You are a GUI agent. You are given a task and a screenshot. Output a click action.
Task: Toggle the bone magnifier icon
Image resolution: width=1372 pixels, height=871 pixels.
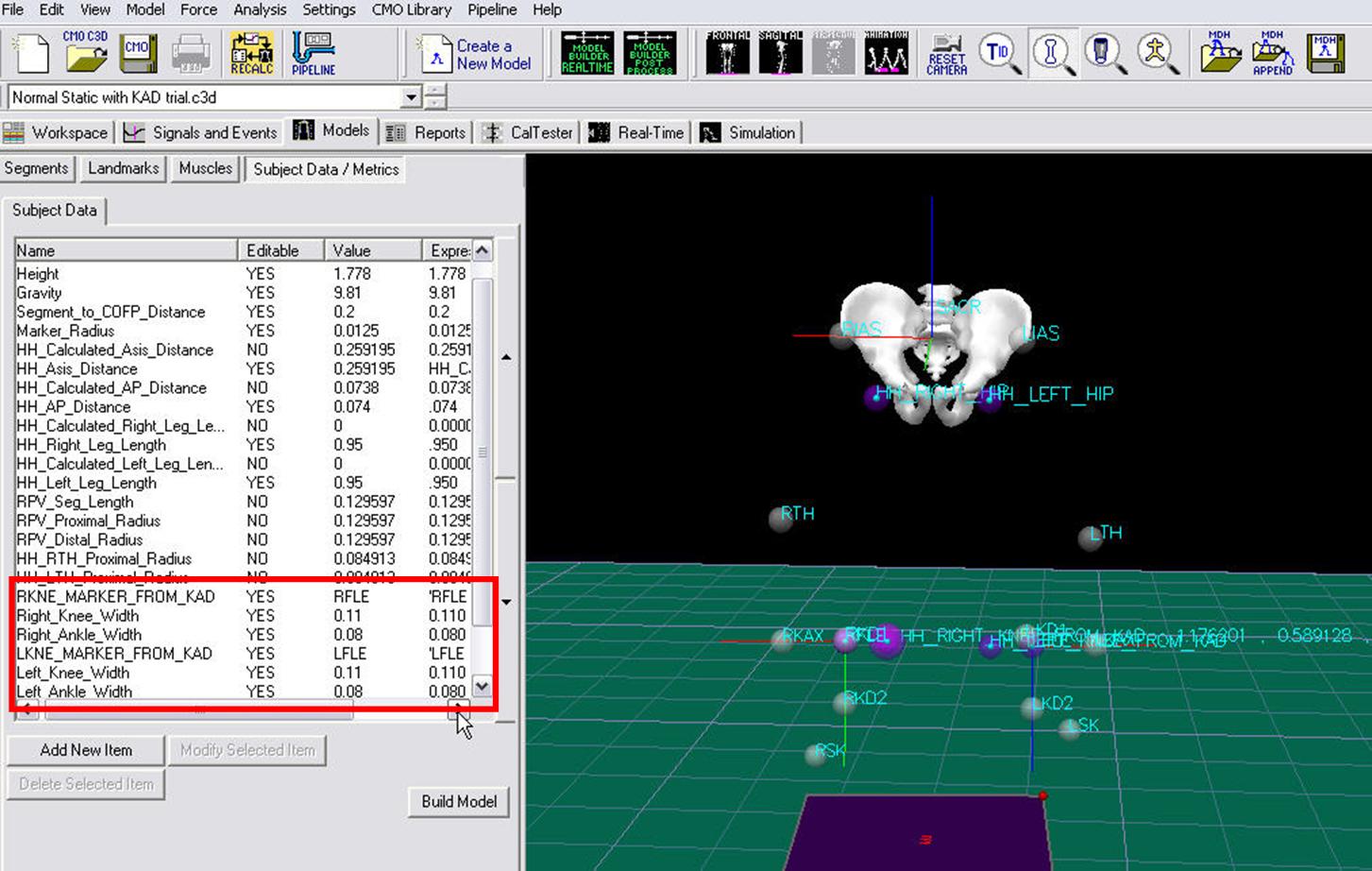pos(1052,54)
